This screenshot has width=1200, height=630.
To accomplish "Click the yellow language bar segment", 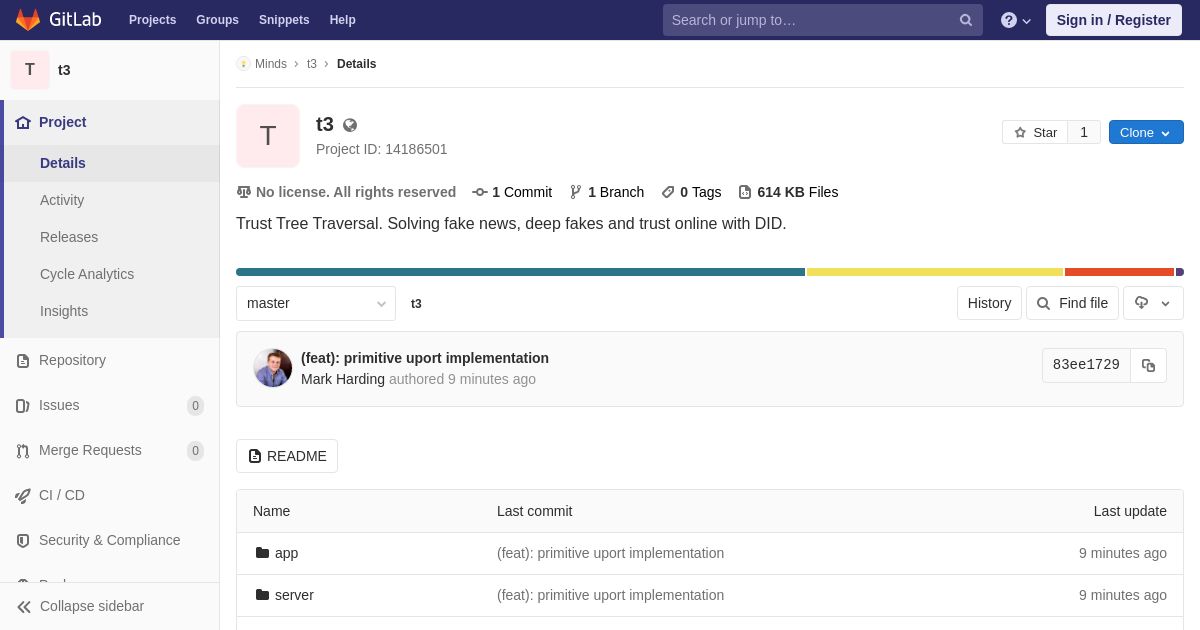I will (935, 272).
